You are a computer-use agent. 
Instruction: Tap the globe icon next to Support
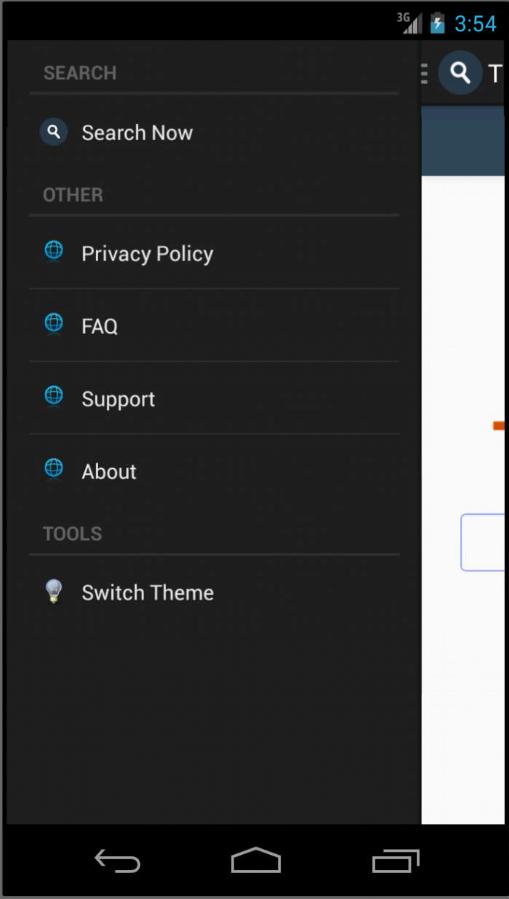pyautogui.click(x=54, y=395)
